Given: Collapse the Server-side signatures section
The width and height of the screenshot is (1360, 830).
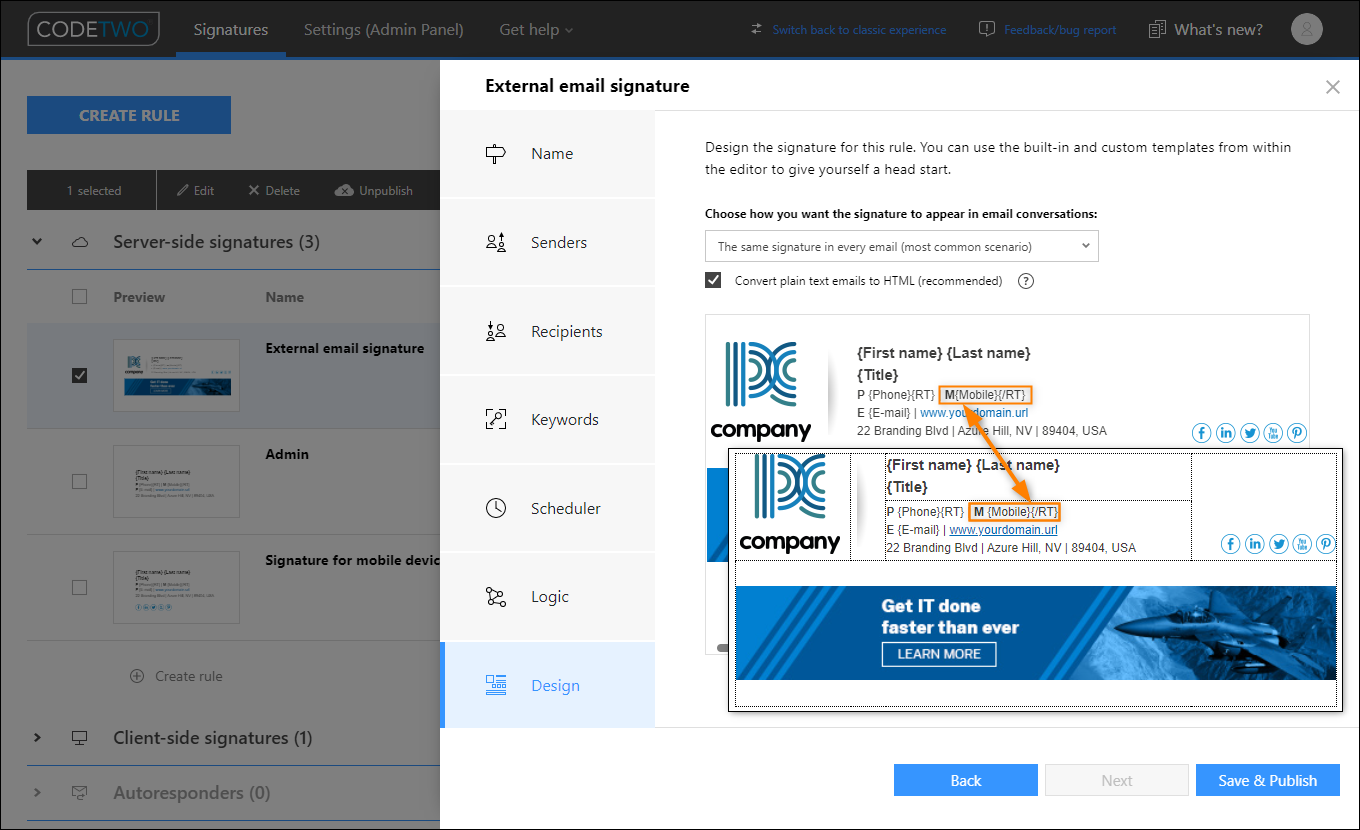Looking at the screenshot, I should (x=37, y=241).
